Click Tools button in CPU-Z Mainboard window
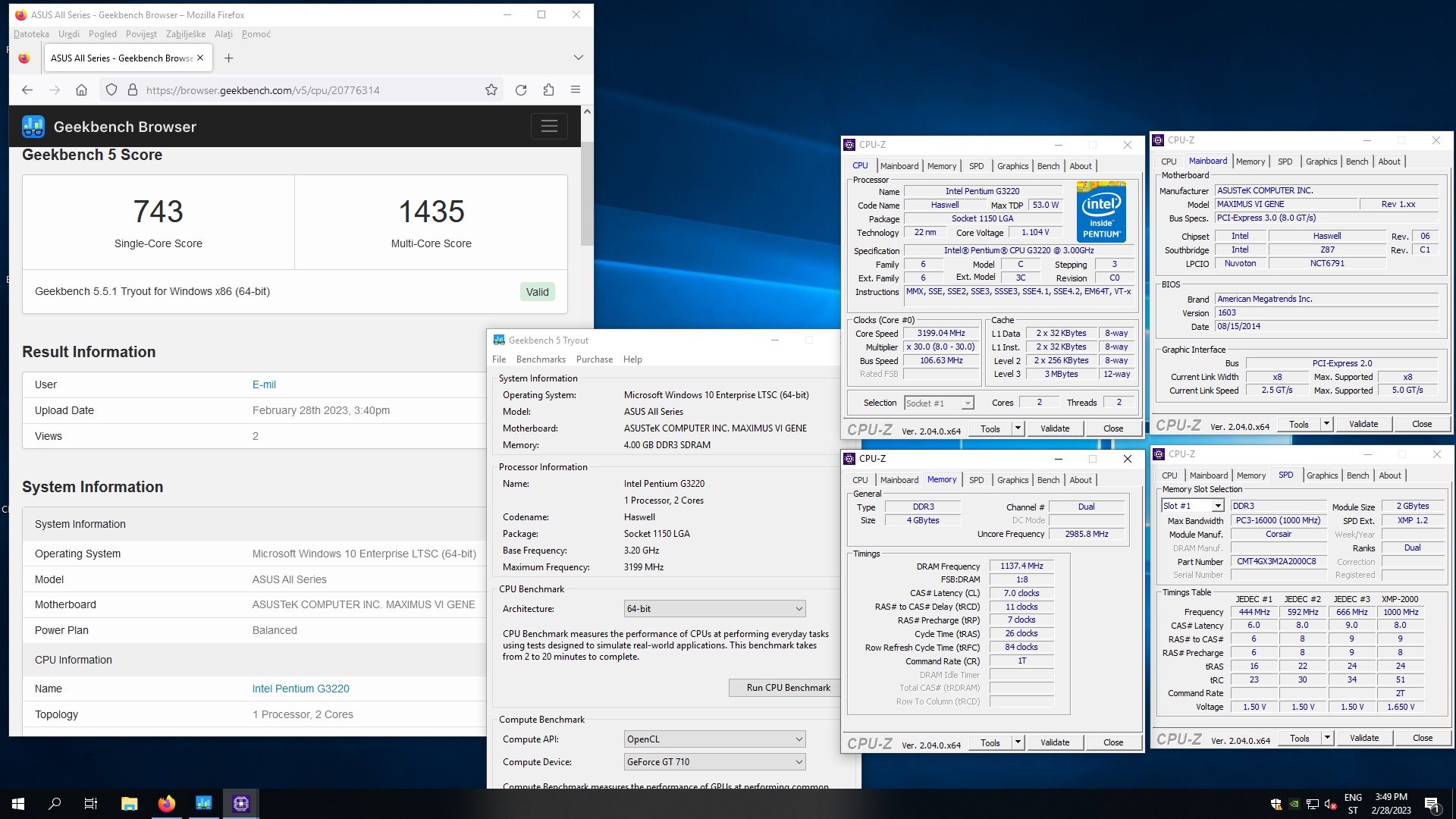 point(1299,425)
